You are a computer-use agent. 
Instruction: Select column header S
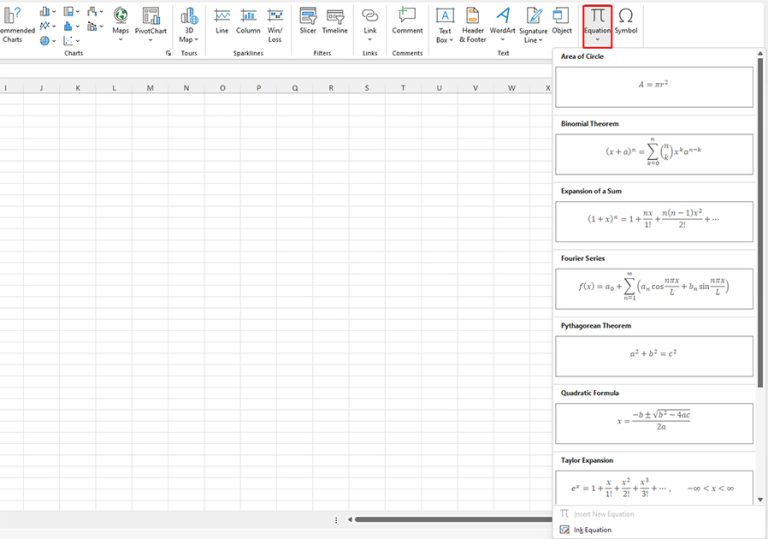367,88
